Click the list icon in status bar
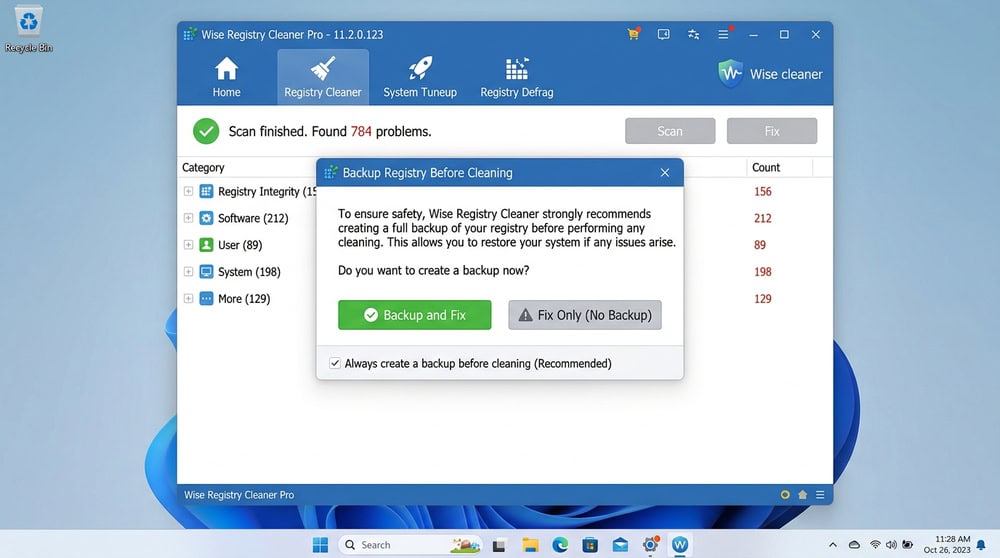The width and height of the screenshot is (1000, 558). 820,495
